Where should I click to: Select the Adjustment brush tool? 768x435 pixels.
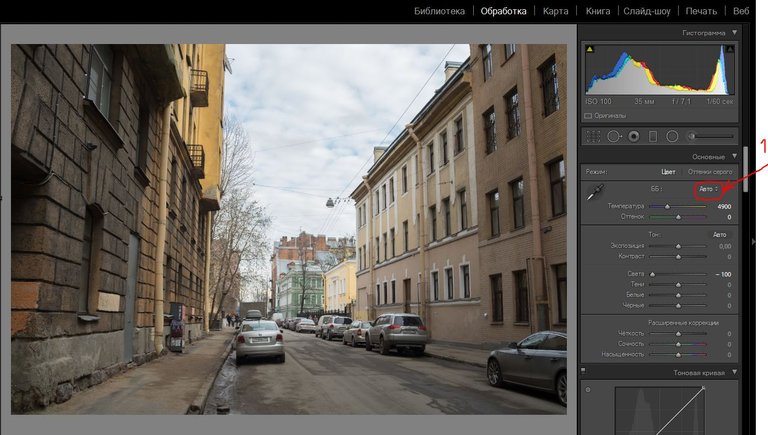tap(692, 137)
